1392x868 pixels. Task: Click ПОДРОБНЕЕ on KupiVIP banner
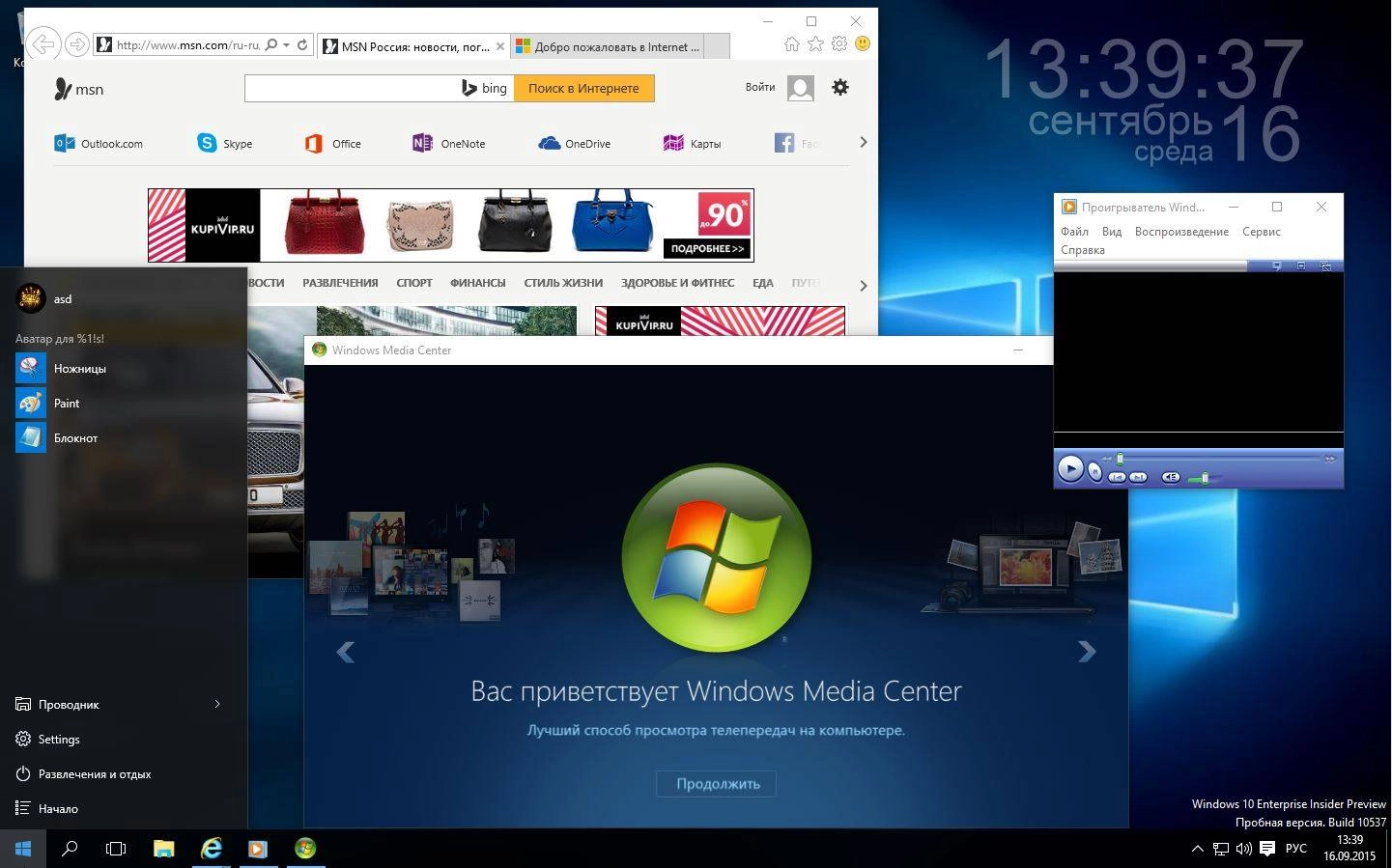pos(707,249)
